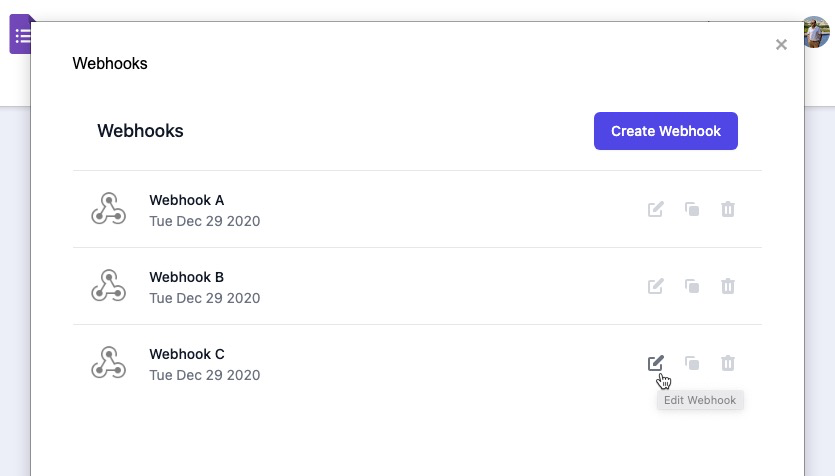Select the Webhook B name

coord(187,277)
